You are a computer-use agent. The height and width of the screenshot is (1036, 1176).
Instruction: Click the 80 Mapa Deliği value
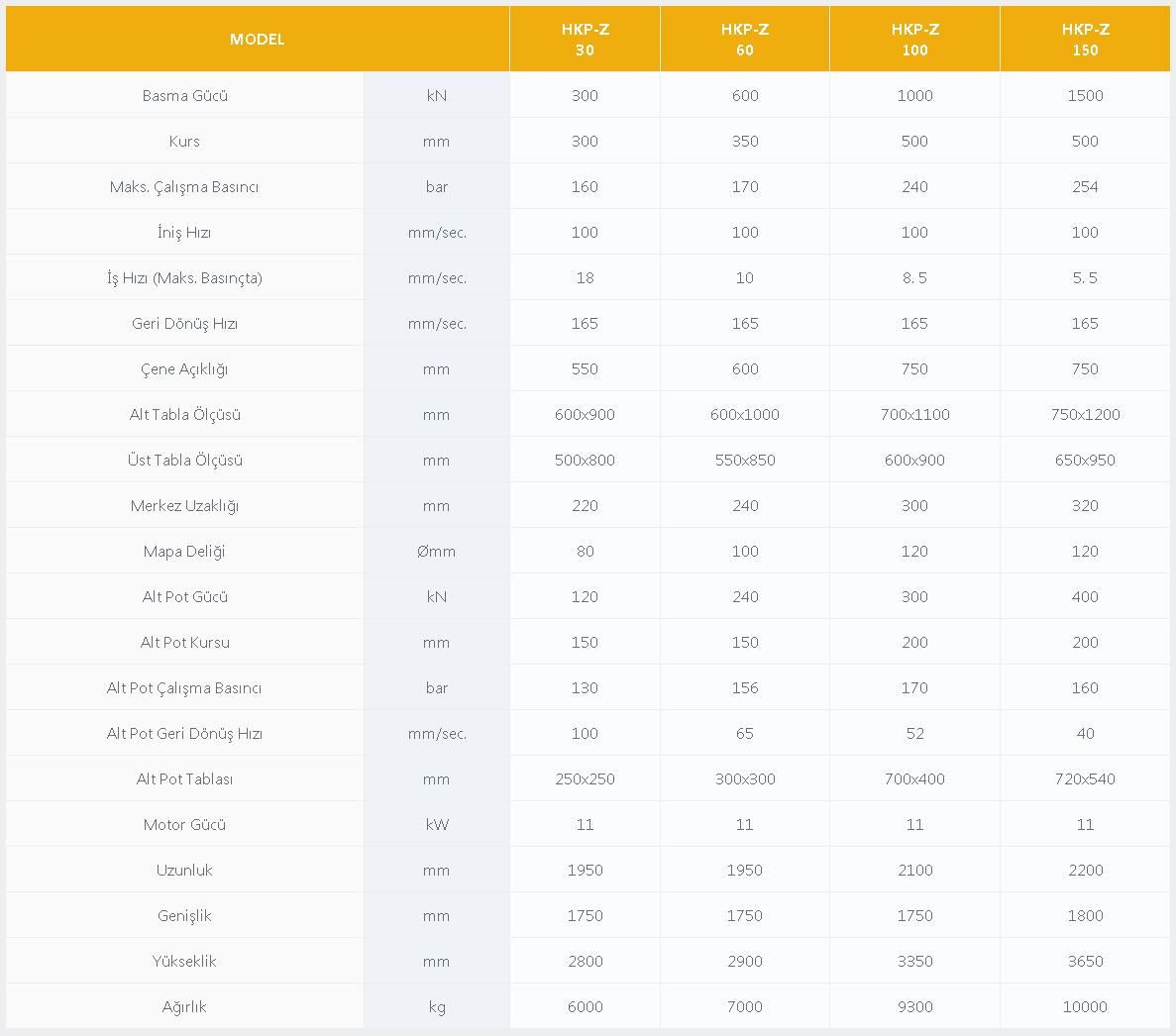[x=585, y=551]
